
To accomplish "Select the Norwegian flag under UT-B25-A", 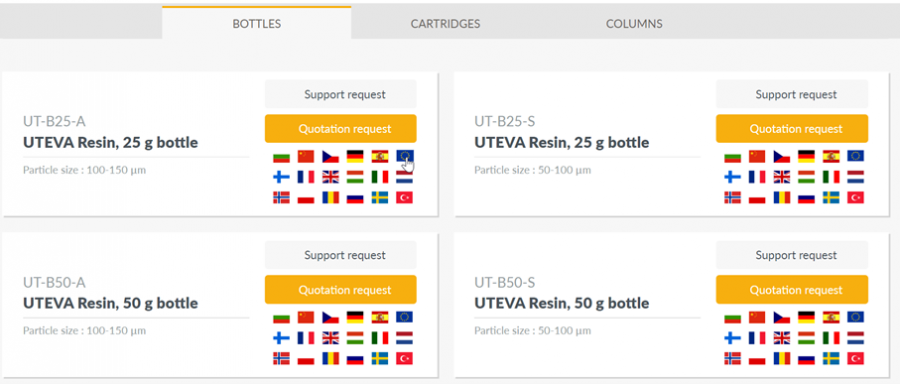I will coord(281,198).
